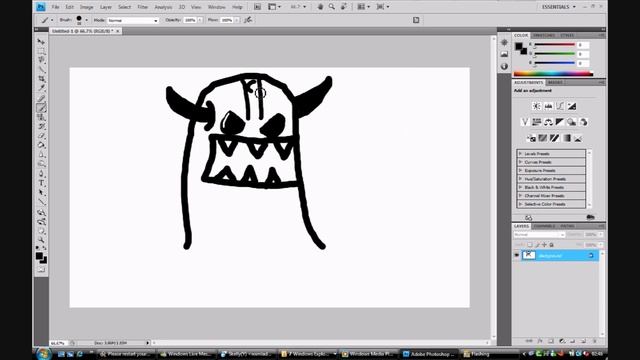The width and height of the screenshot is (640, 360).
Task: Open the Image menu
Action: point(86,7)
